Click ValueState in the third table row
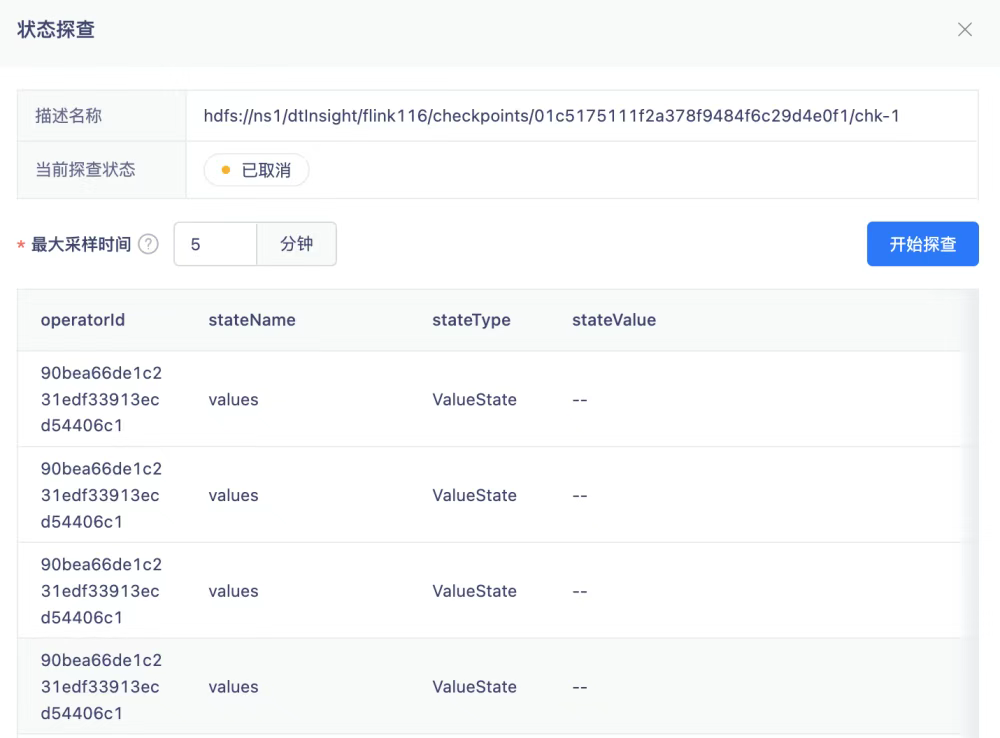The height and width of the screenshot is (738, 1000). 474,591
